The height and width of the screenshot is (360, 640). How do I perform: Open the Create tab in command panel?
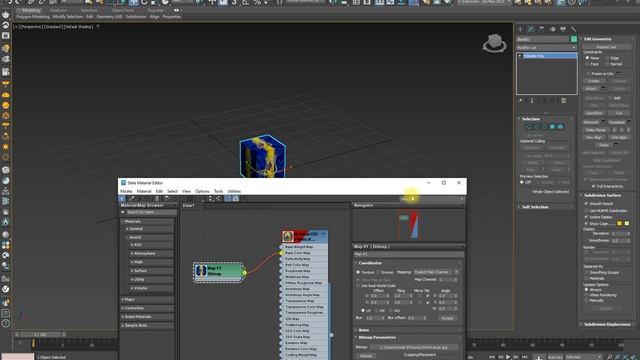pos(520,29)
